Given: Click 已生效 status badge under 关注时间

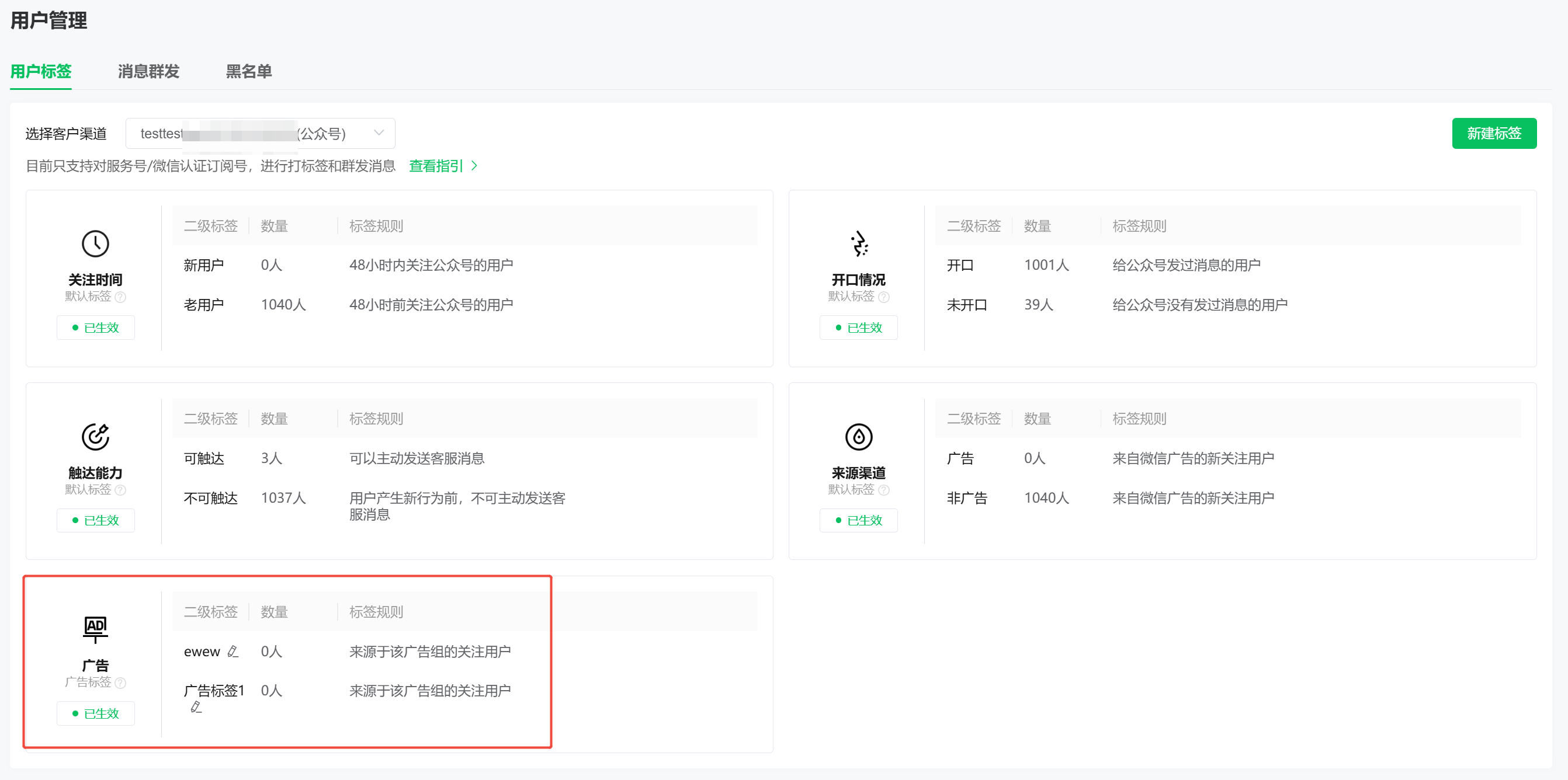Looking at the screenshot, I should pos(96,328).
